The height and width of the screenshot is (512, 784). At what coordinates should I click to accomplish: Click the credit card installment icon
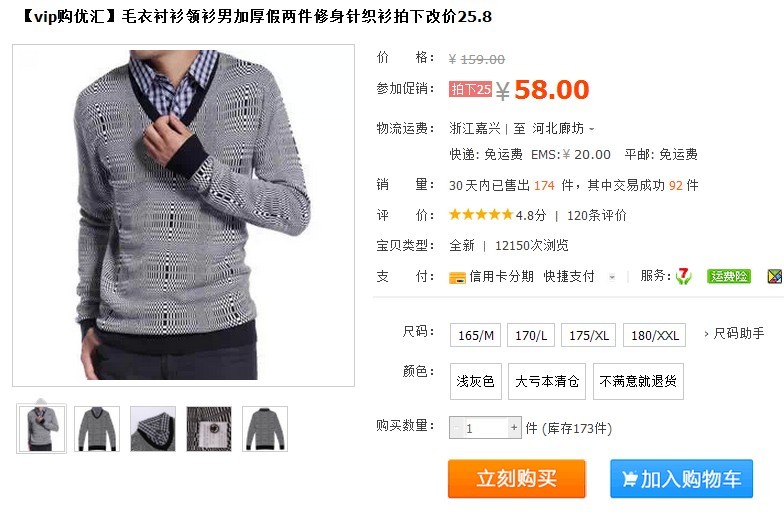(457, 278)
